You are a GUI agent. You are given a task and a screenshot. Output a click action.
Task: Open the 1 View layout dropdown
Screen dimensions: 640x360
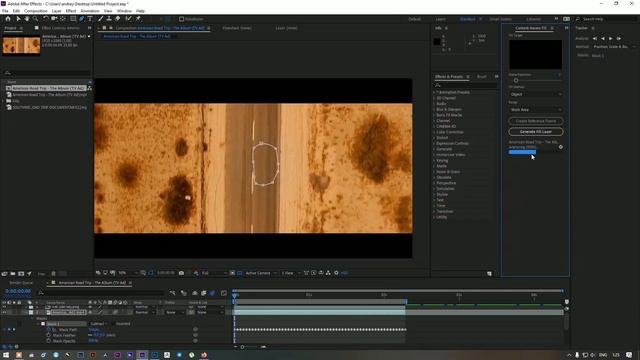(x=291, y=273)
